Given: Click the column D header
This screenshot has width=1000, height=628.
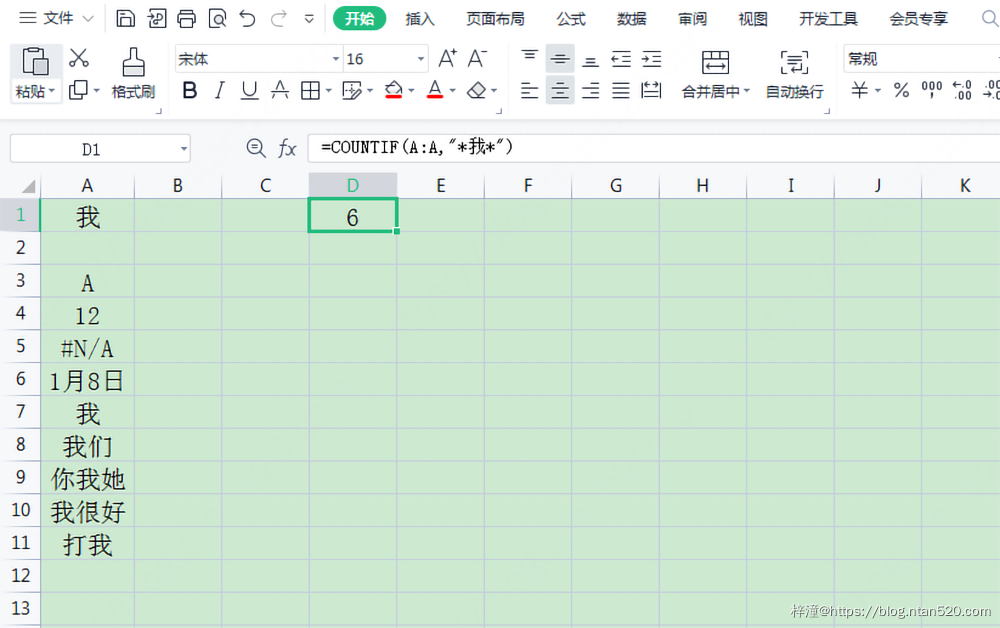Looking at the screenshot, I should coord(353,186).
